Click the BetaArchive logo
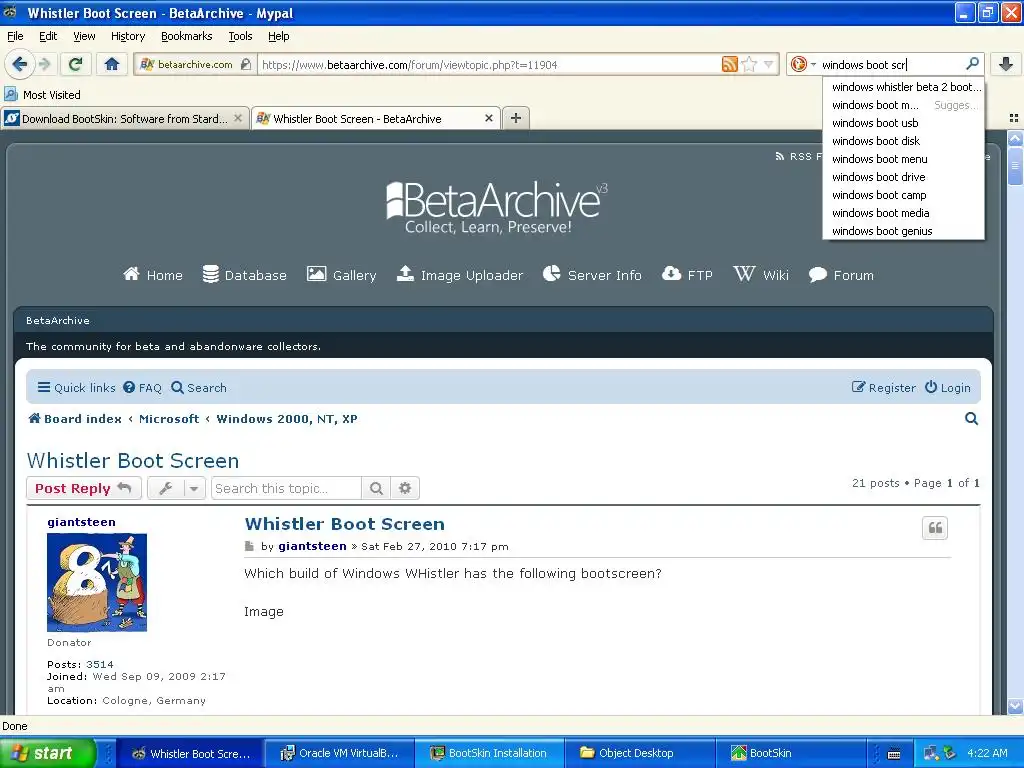Screen dimensions: 1024x768 pos(496,207)
